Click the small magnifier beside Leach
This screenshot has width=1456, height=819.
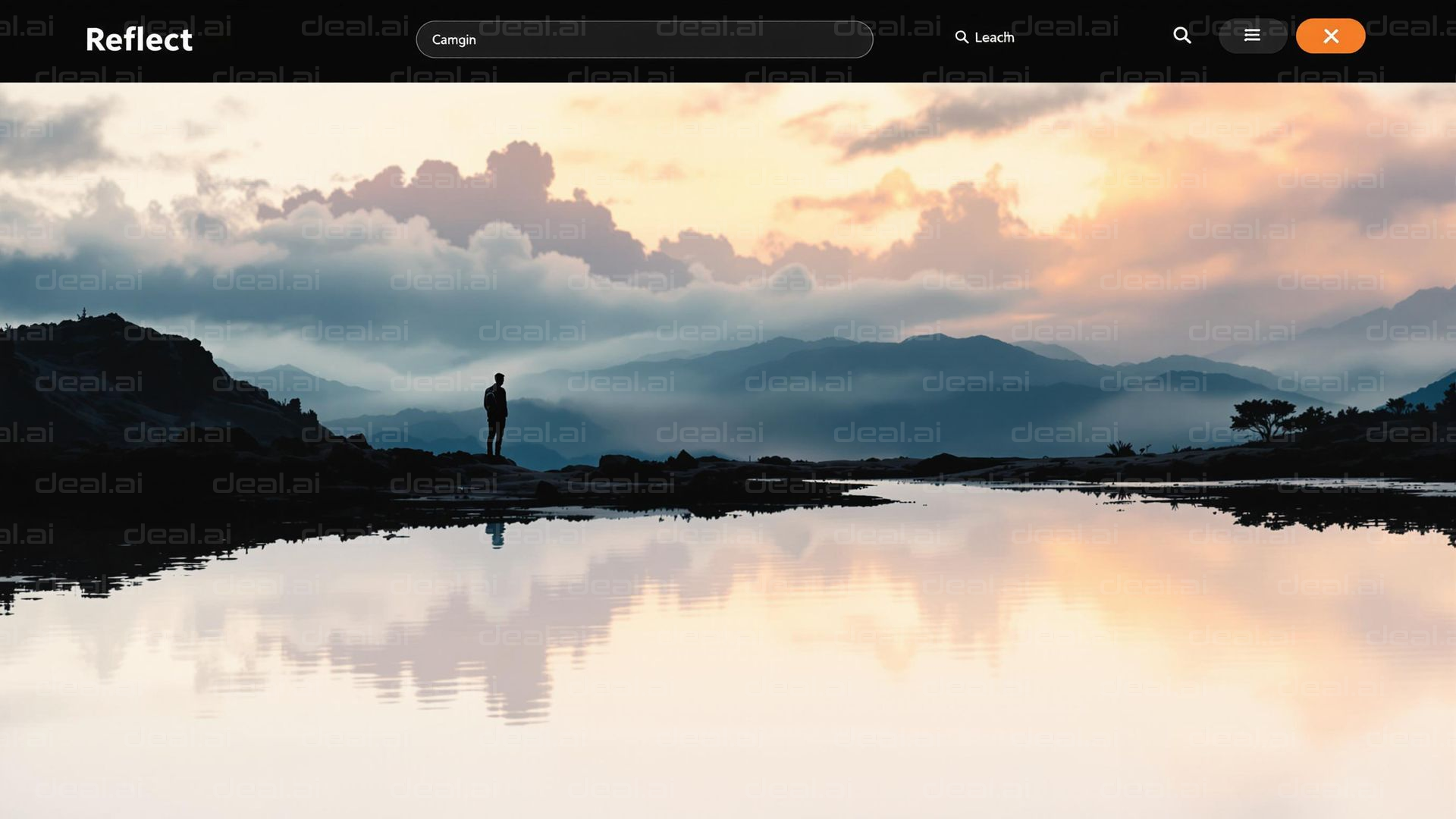coord(962,37)
